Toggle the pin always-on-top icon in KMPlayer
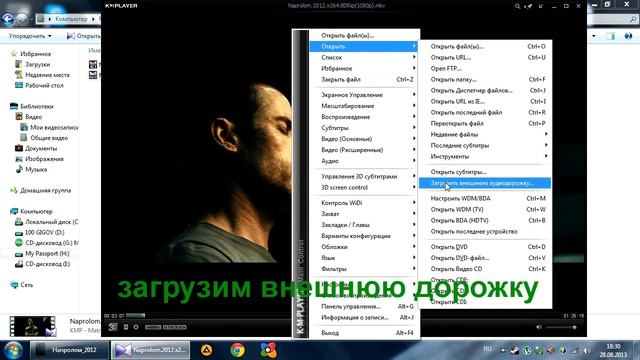The width and height of the screenshot is (640, 360). pyautogui.click(x=529, y=6)
